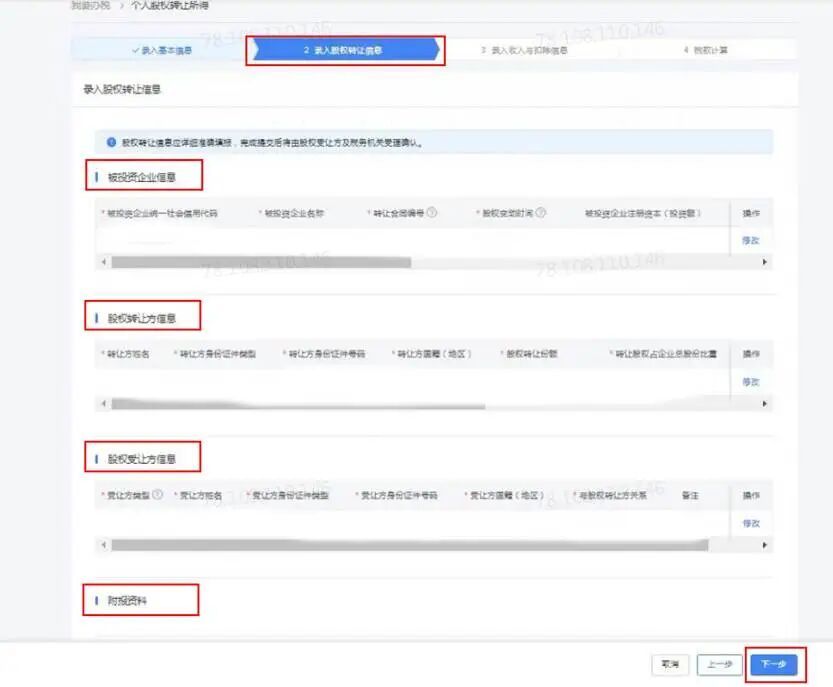Click 被投资企业名称 column header
The image size is (833, 687).
coord(292,213)
